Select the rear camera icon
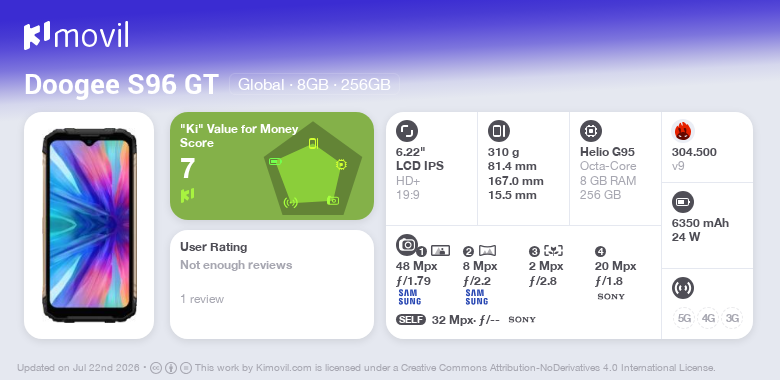The image size is (780, 380). (407, 245)
